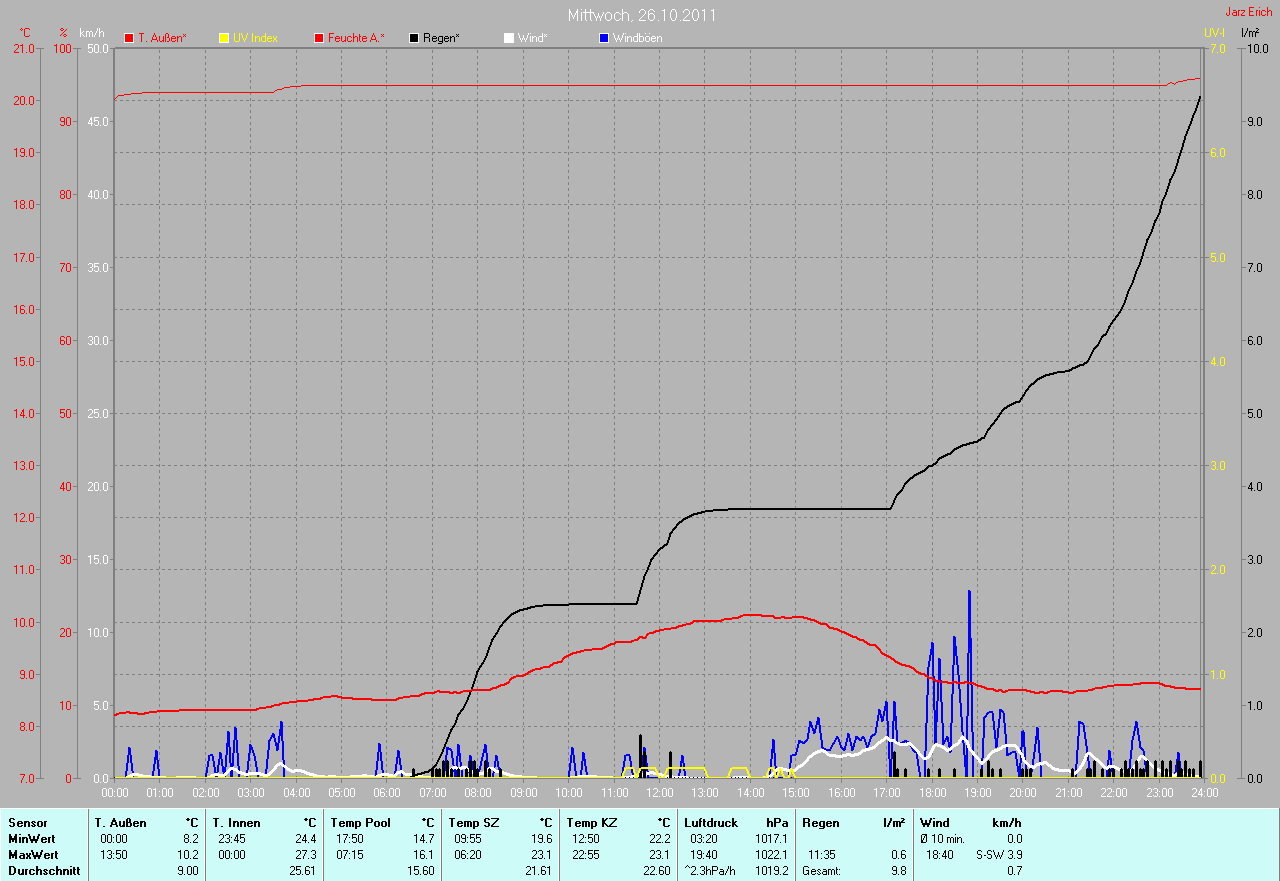Click the Temp Pool column header
Image resolution: width=1280 pixels, height=881 pixels.
click(x=360, y=822)
